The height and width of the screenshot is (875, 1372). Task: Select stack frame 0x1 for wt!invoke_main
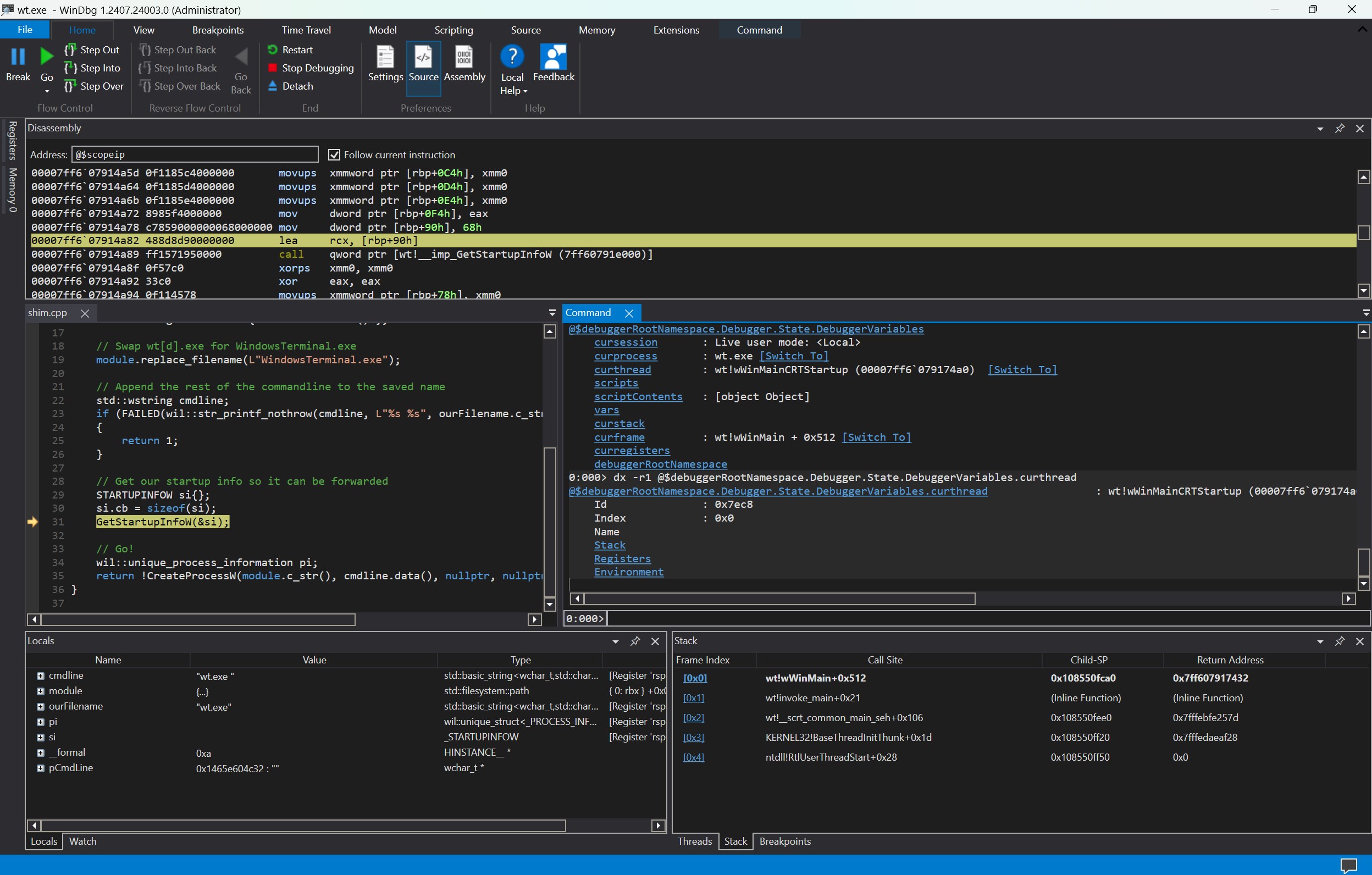(693, 698)
